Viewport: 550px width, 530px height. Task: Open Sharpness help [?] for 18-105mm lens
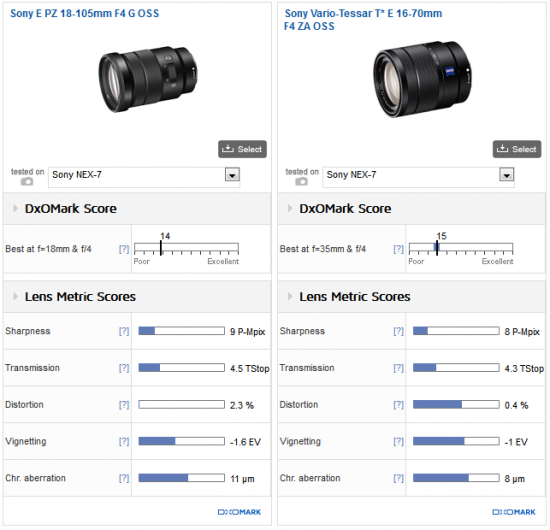click(124, 331)
